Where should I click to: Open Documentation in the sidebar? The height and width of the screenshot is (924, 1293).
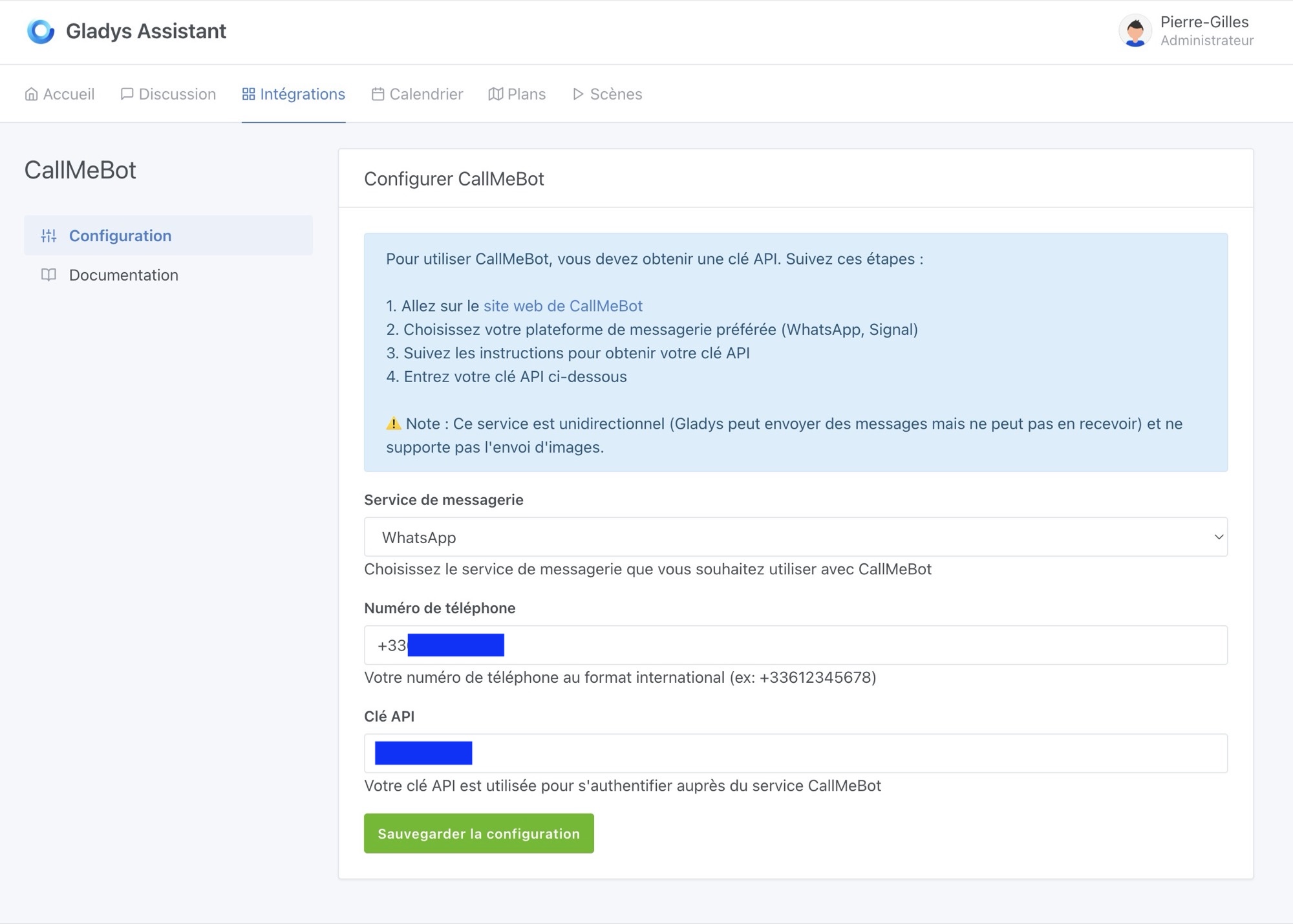pyautogui.click(x=123, y=275)
